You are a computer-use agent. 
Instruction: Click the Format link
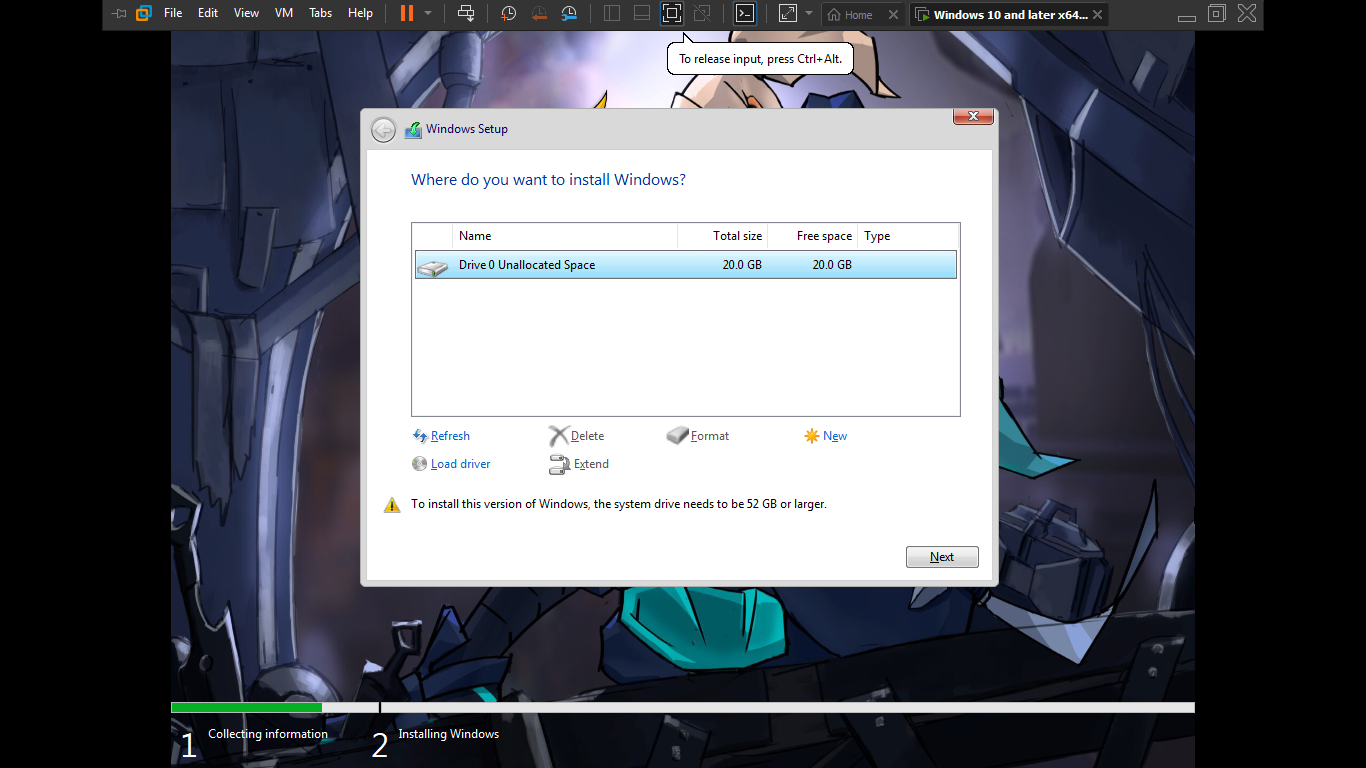click(710, 436)
